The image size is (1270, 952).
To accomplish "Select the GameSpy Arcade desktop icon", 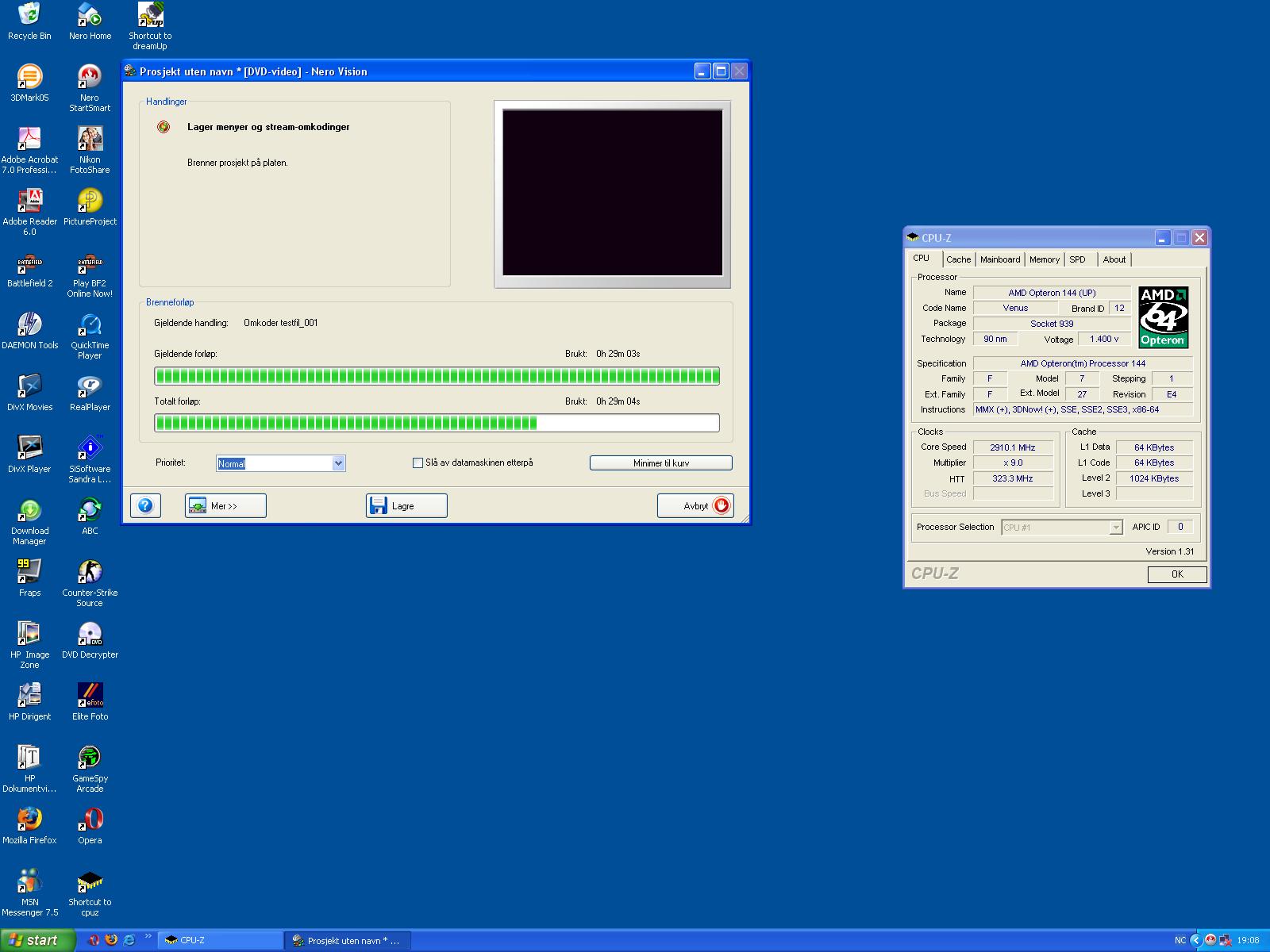I will click(x=90, y=769).
